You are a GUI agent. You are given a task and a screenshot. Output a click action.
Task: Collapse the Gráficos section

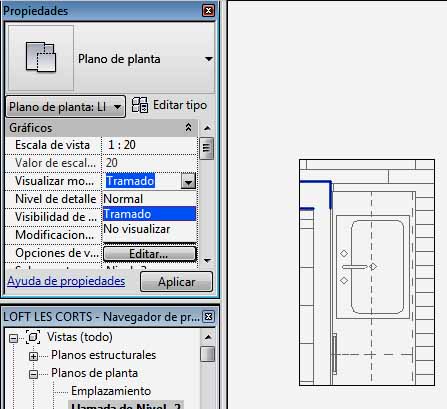click(188, 127)
